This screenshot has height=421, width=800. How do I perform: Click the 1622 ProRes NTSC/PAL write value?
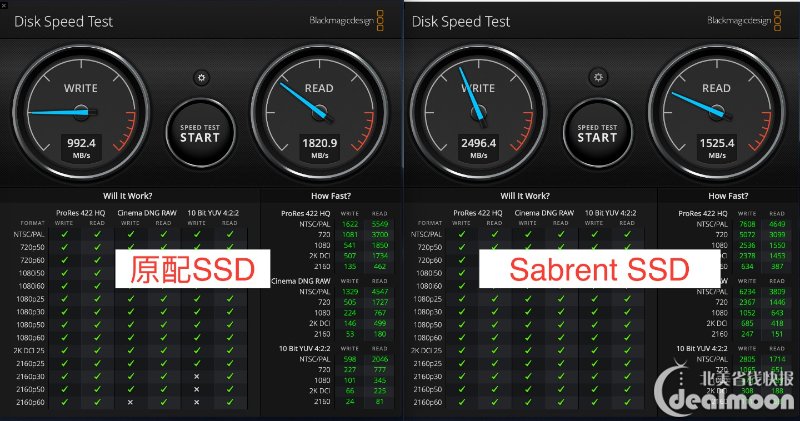pyautogui.click(x=350, y=224)
